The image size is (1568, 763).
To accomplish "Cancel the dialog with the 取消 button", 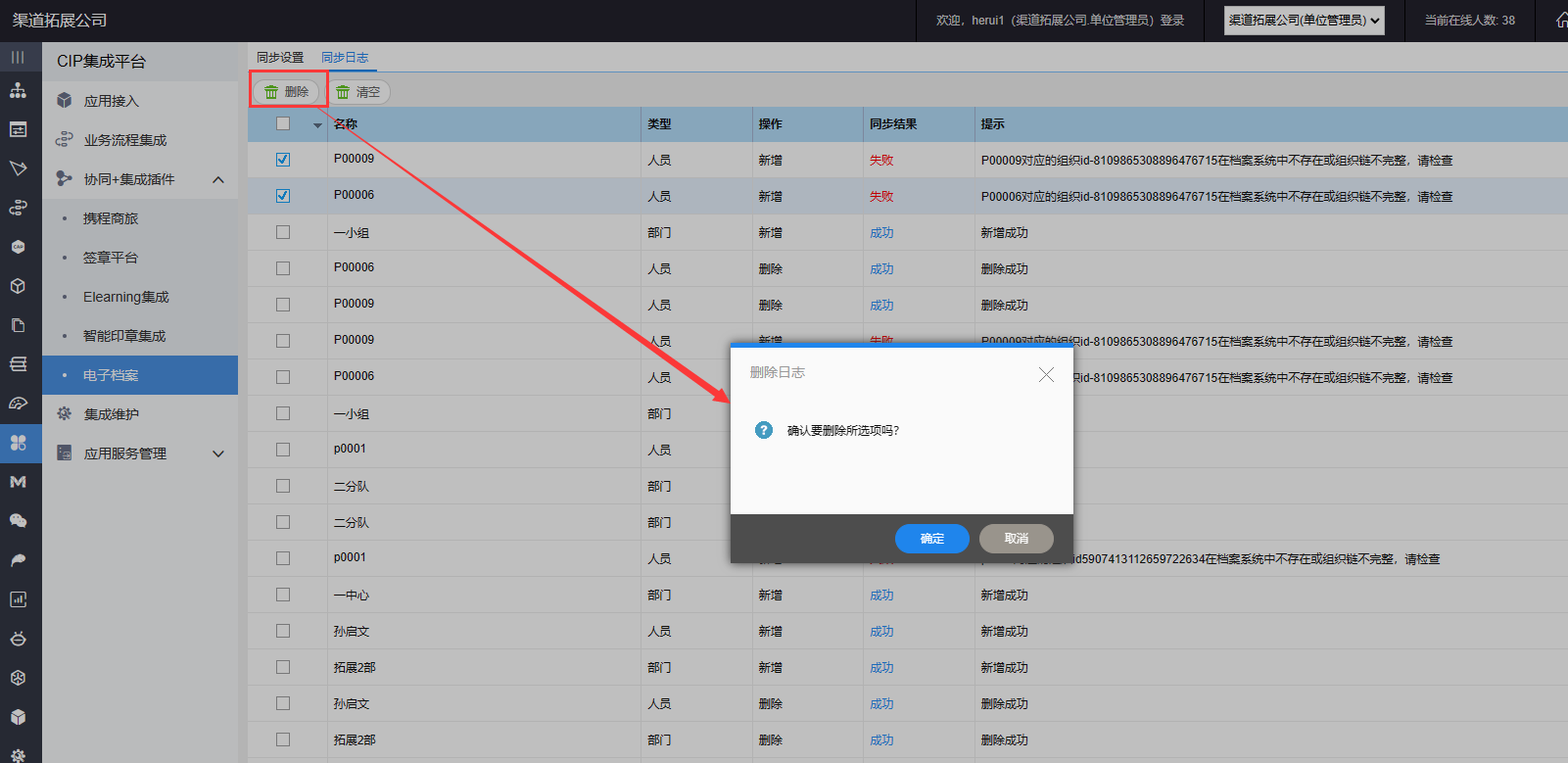I will (1017, 539).
